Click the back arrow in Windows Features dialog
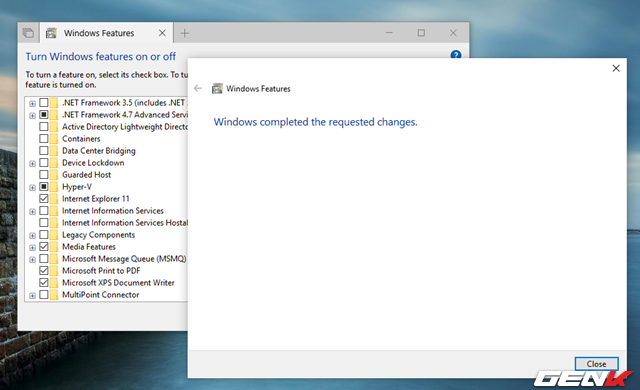 [198, 88]
